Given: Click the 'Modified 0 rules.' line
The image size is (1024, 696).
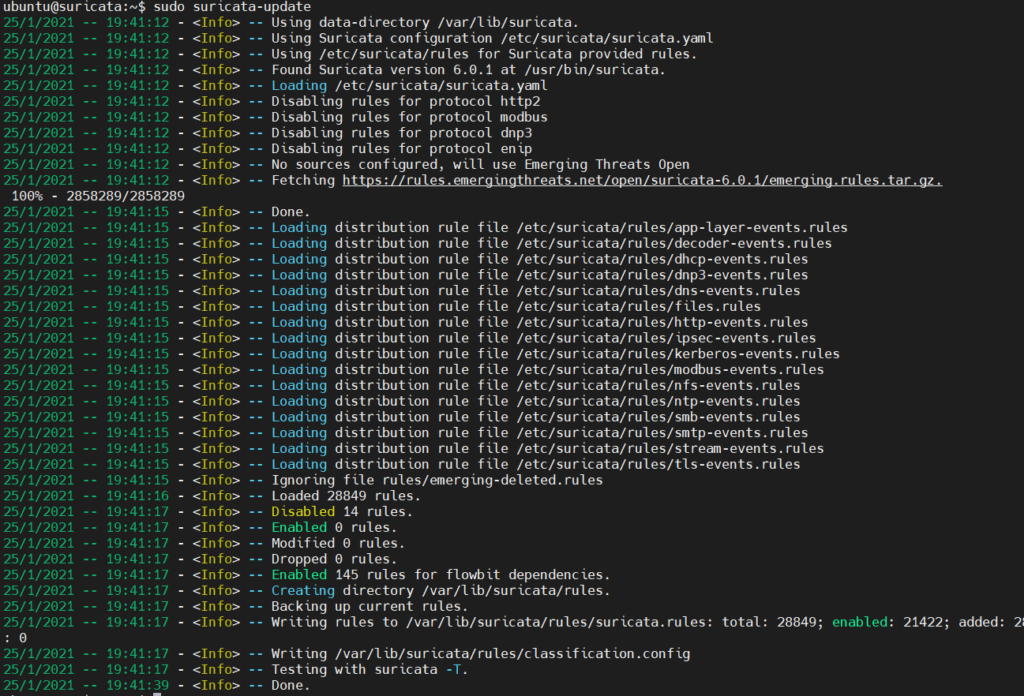Looking at the screenshot, I should pyautogui.click(x=338, y=543).
